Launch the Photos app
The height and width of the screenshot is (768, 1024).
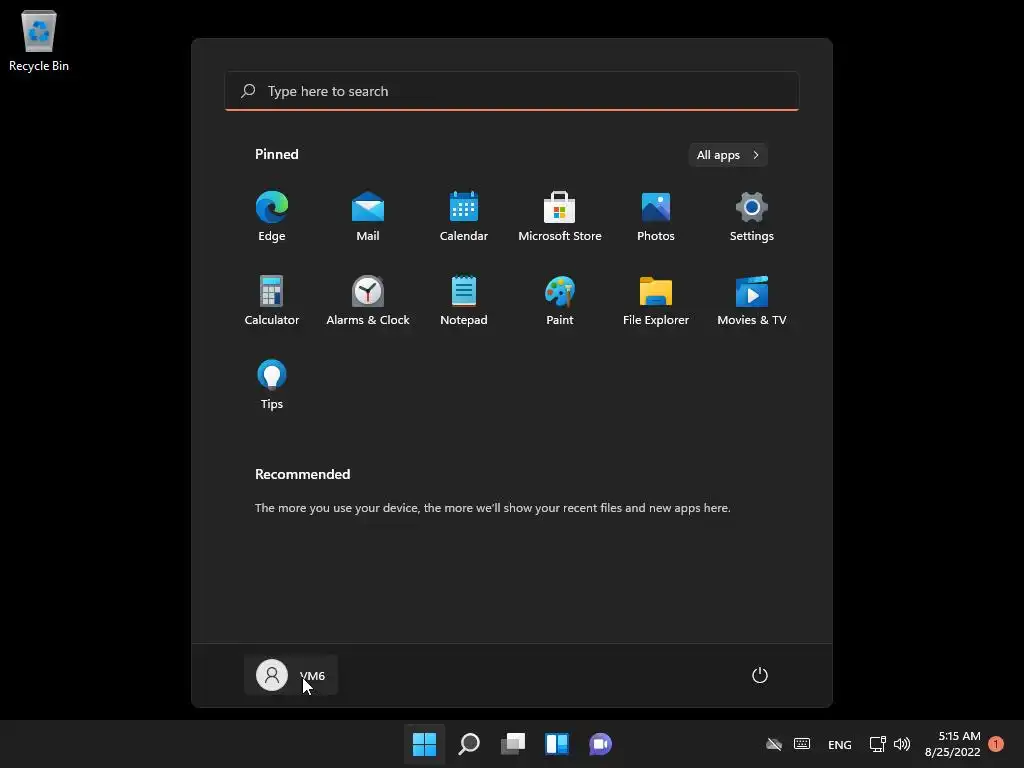(656, 216)
